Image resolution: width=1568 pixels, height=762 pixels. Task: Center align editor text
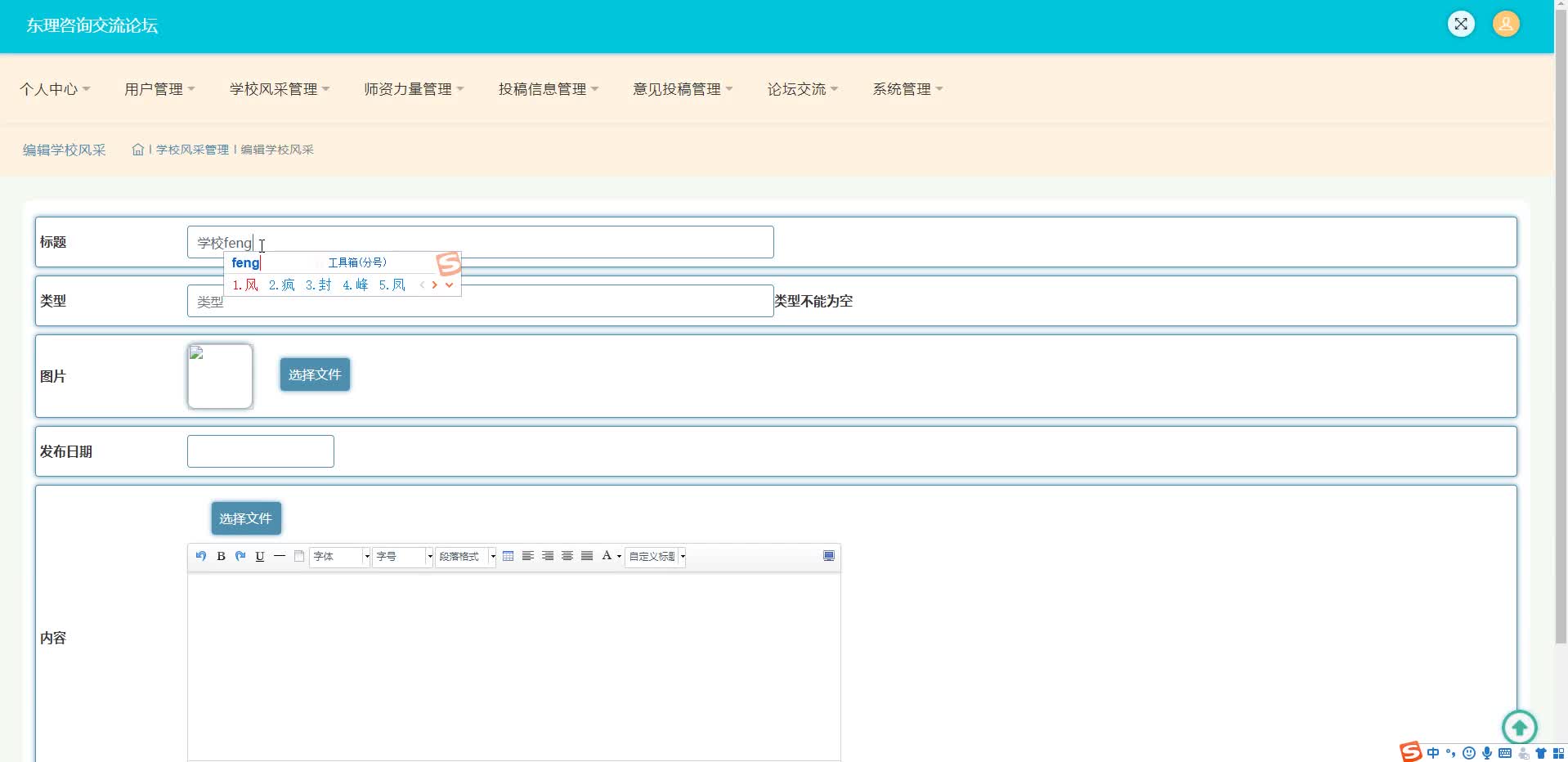click(x=567, y=556)
